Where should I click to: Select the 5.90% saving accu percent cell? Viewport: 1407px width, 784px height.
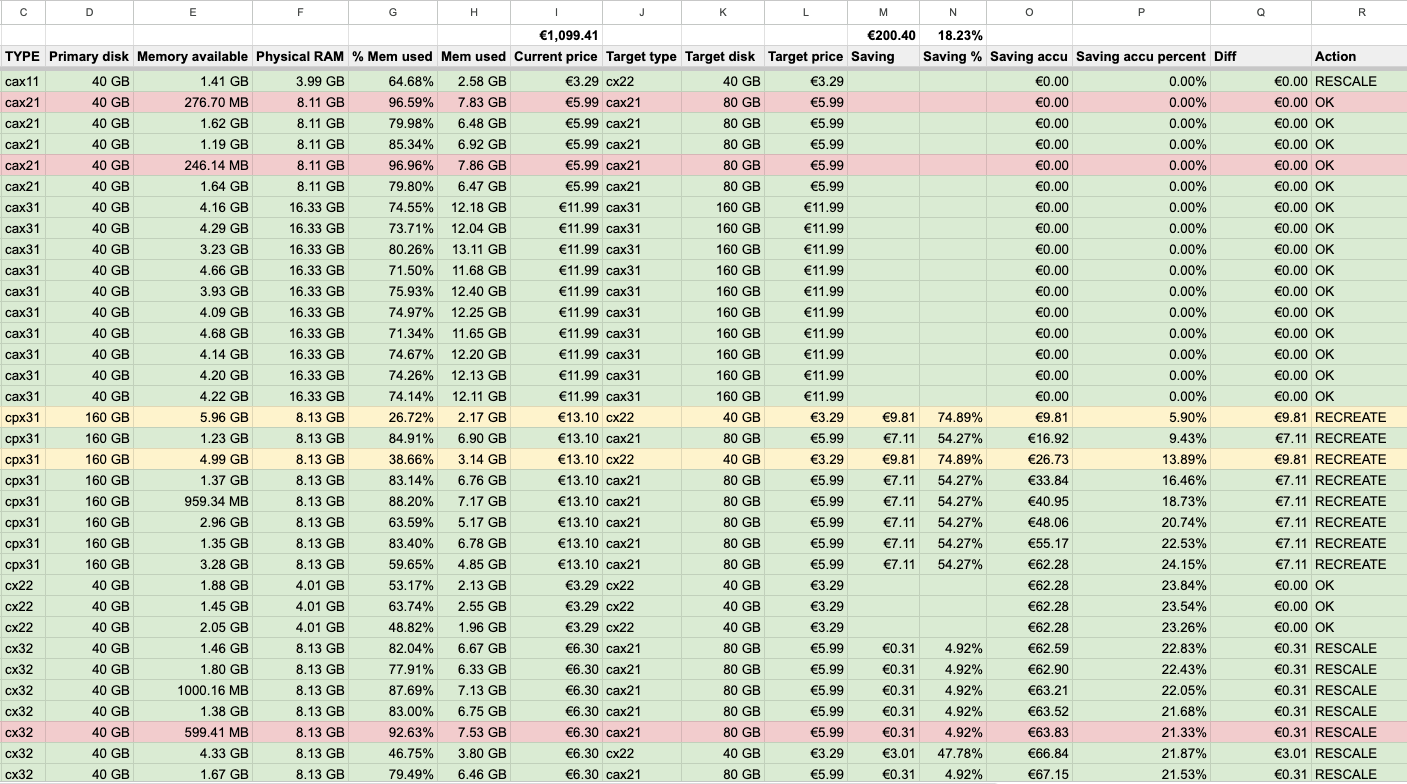pyautogui.click(x=1141, y=417)
